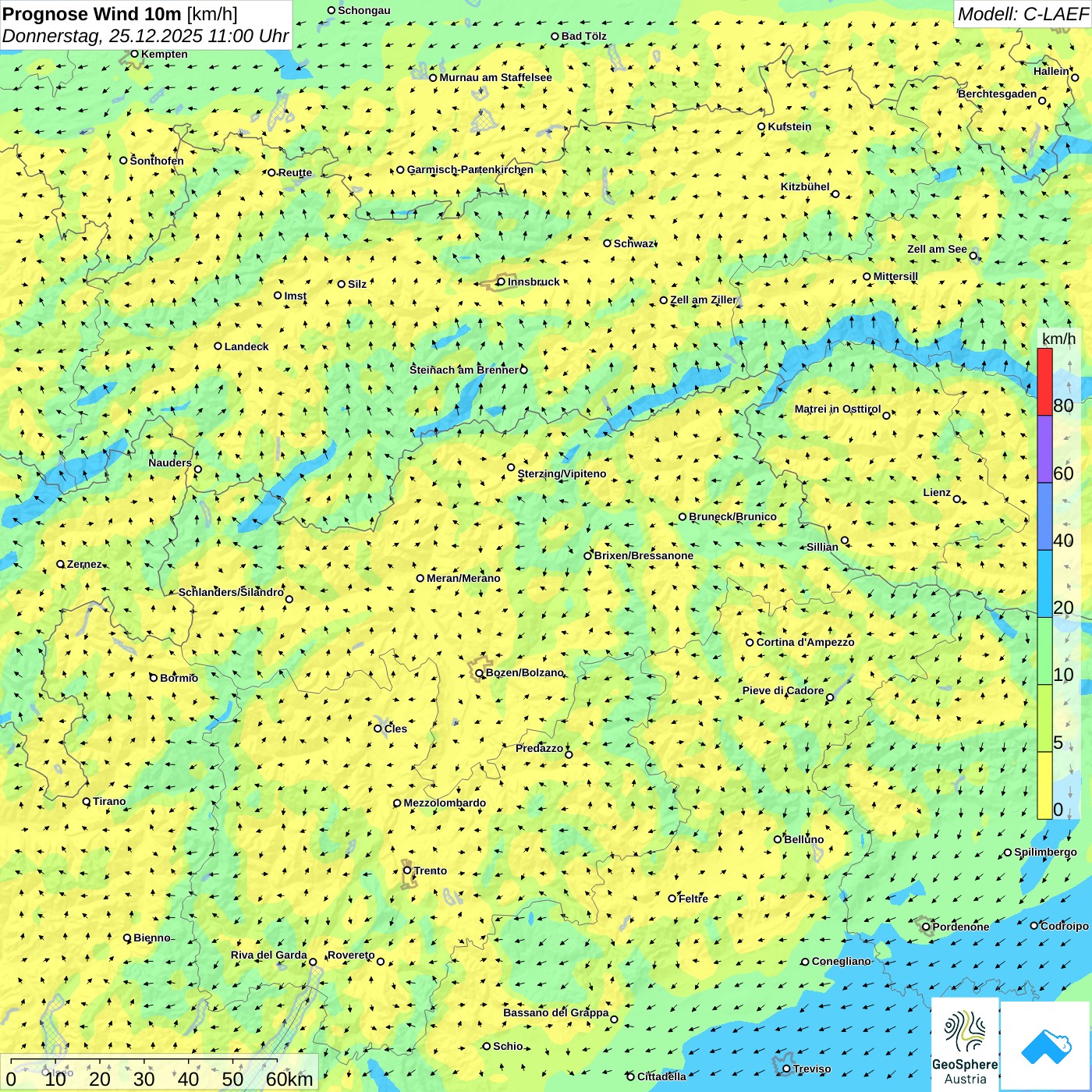Click the Innsbruck city marker

pos(501,282)
